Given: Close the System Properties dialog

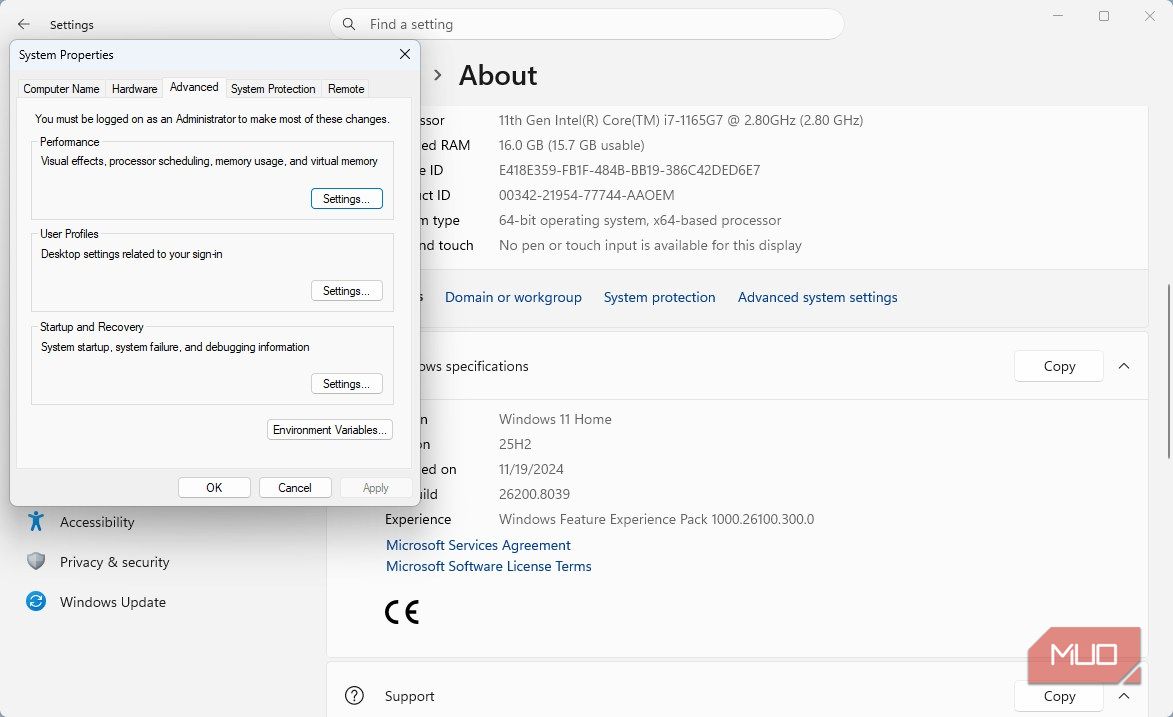Looking at the screenshot, I should click(405, 54).
